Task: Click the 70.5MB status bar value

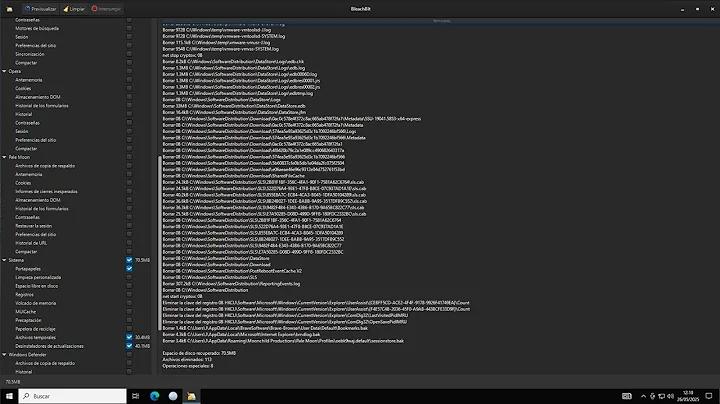Action: (x=13, y=382)
